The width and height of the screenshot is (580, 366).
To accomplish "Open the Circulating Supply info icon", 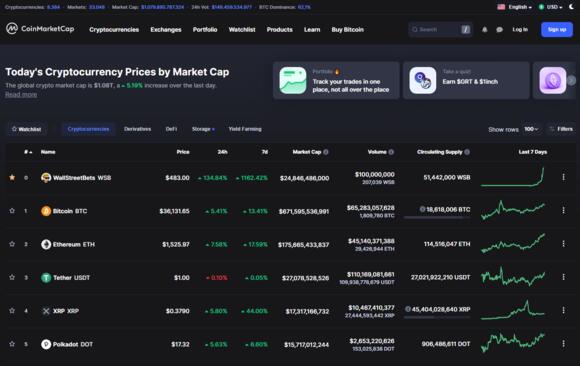I will coord(467,152).
